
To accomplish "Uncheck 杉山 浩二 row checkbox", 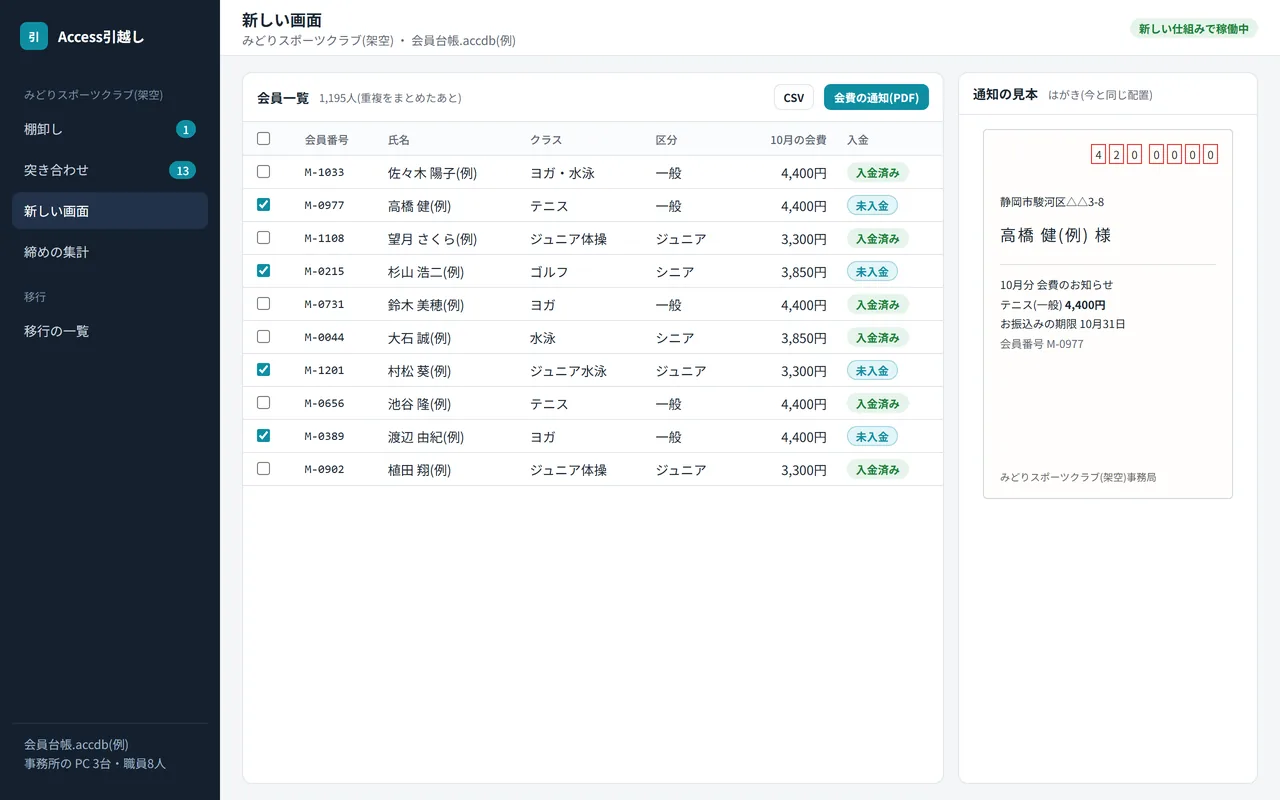I will point(263,271).
